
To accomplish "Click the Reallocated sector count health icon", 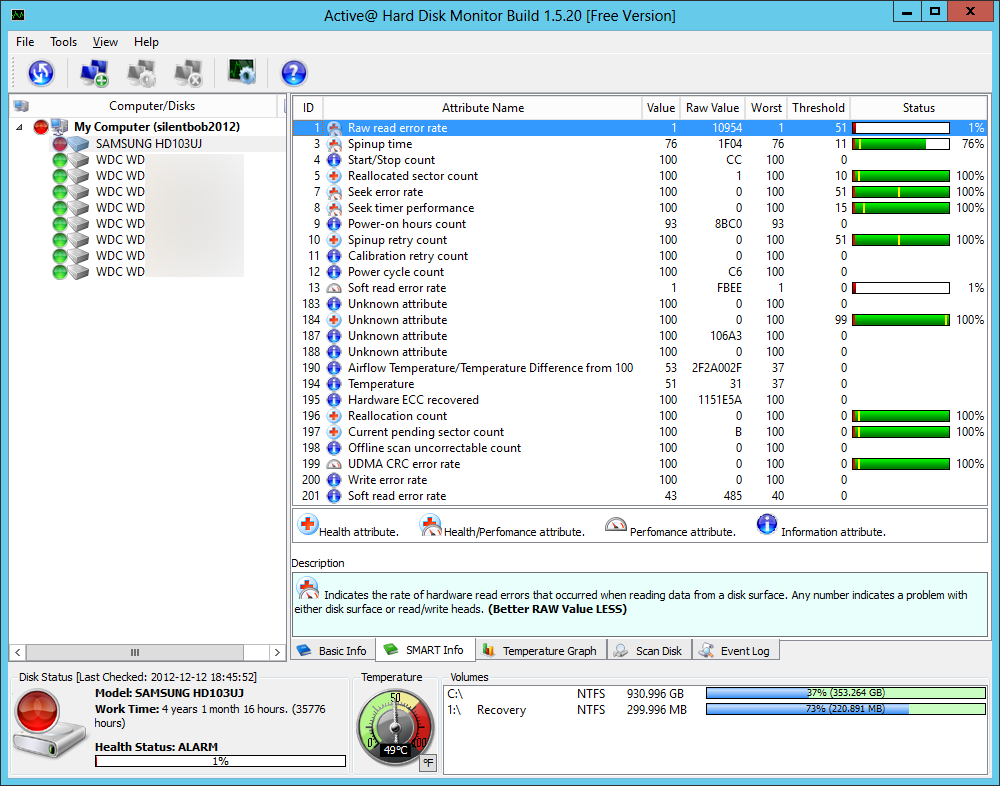I will coord(334,175).
